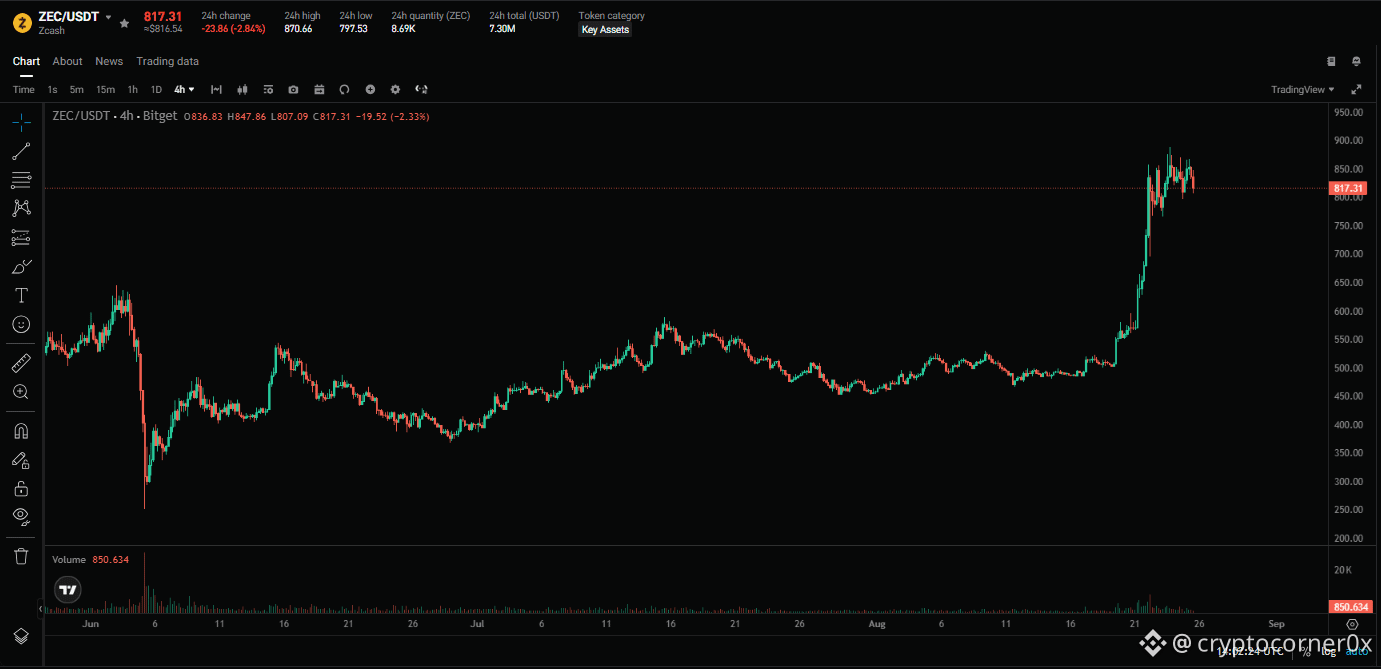This screenshot has width=1381, height=669.
Task: Click the Key Assets category tag
Action: tap(605, 29)
